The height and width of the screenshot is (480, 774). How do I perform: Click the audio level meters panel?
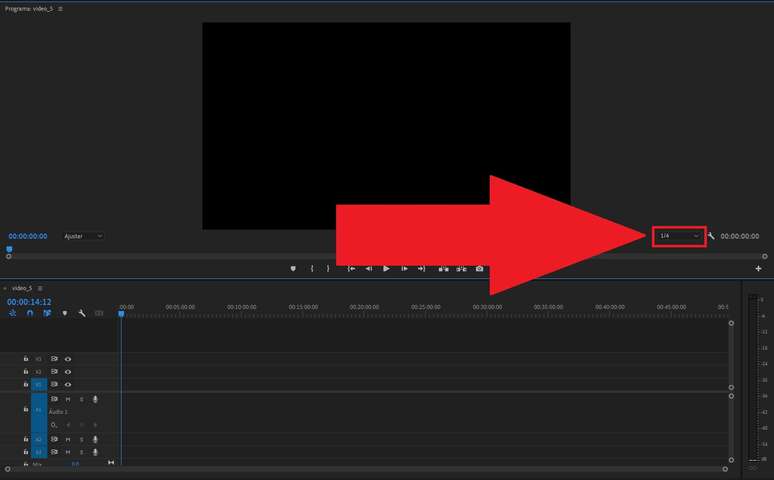[753, 378]
